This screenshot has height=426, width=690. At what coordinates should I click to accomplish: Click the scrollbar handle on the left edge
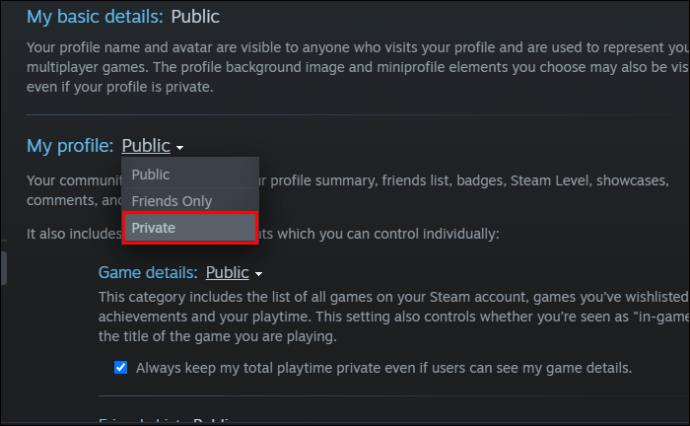point(4,268)
